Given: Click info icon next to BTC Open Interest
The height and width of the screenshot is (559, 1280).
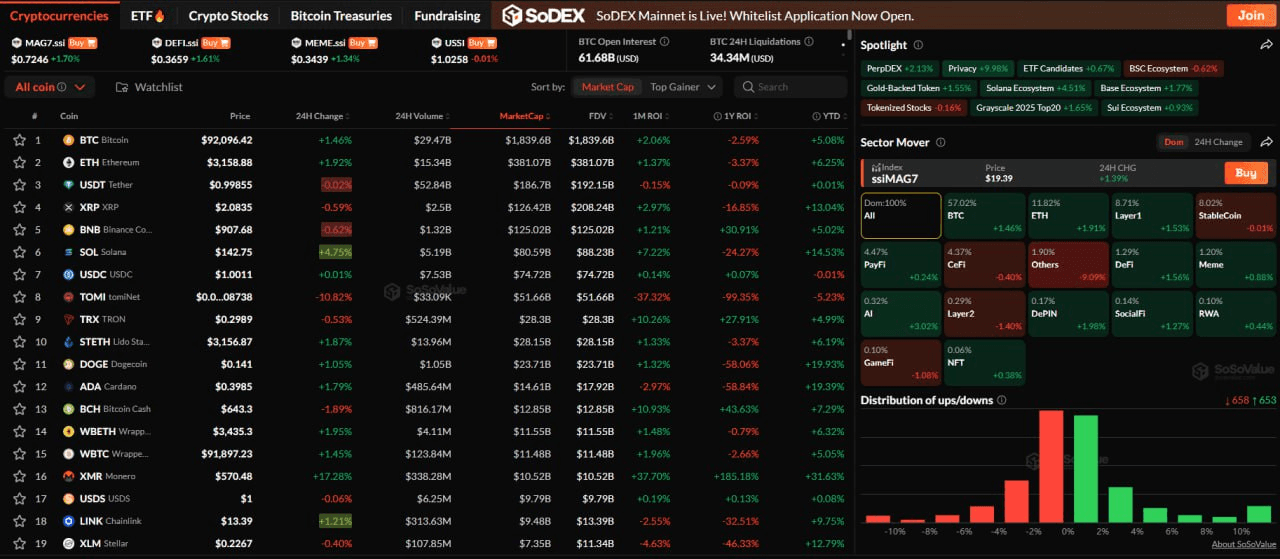Looking at the screenshot, I should [x=667, y=42].
